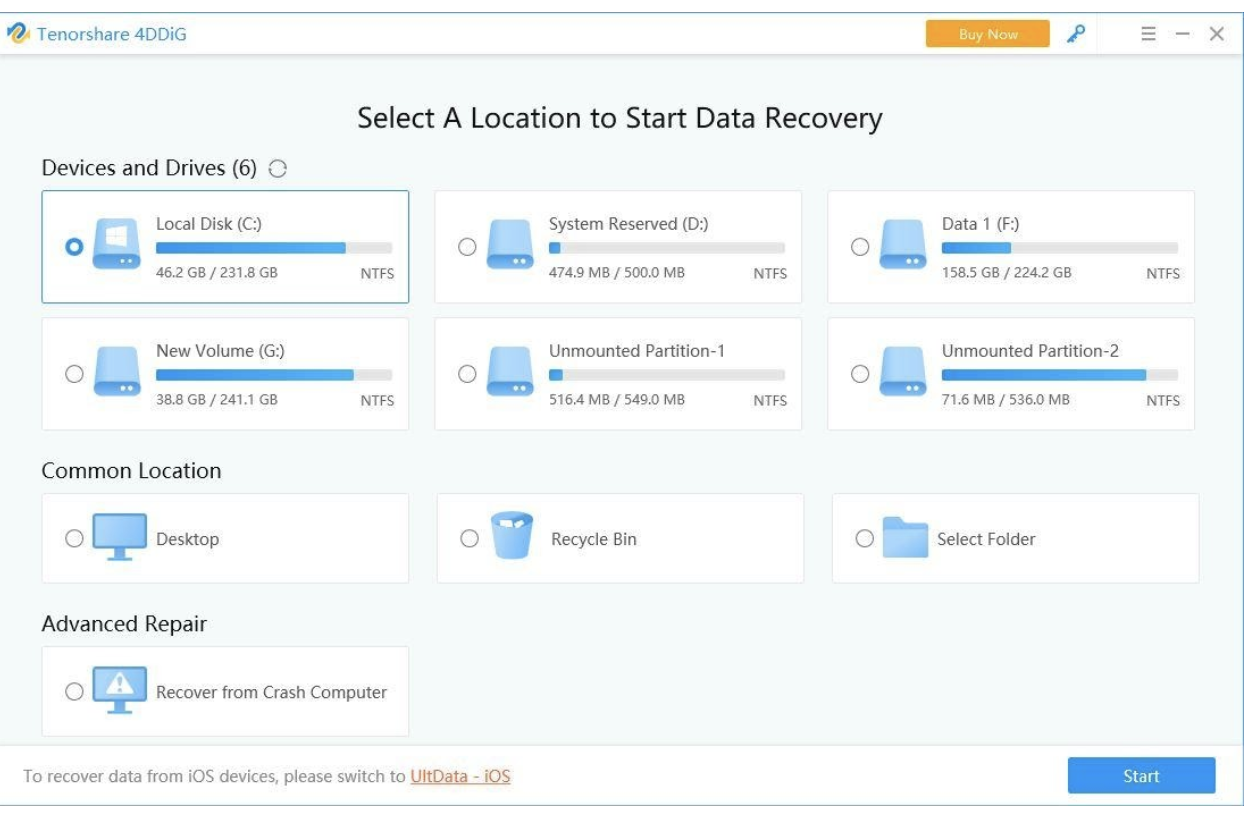Choose the Recover from Crash Computer radio button
This screenshot has width=1250, height=814.
click(73, 692)
